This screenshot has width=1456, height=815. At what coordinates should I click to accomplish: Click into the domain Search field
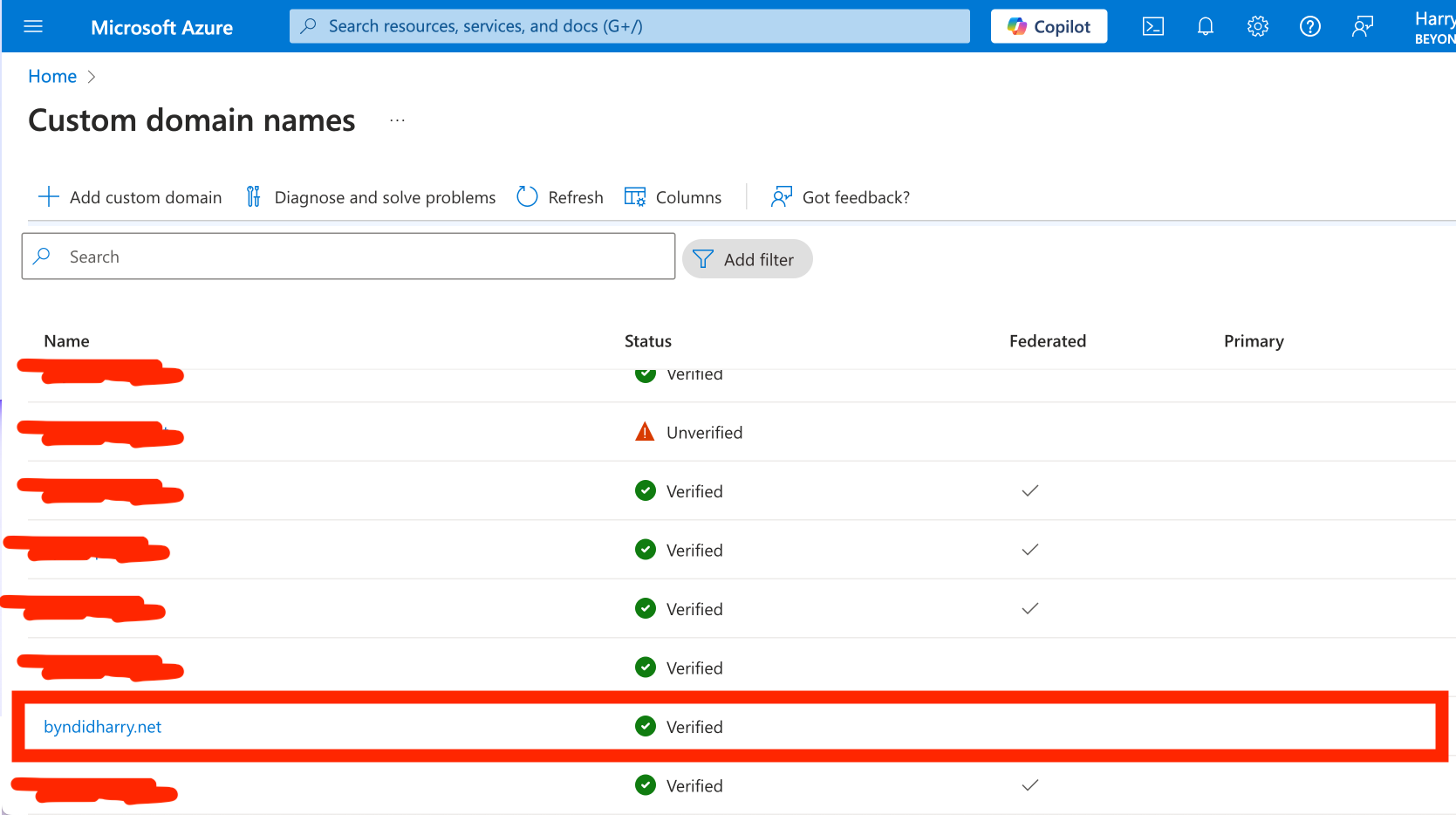pos(348,257)
